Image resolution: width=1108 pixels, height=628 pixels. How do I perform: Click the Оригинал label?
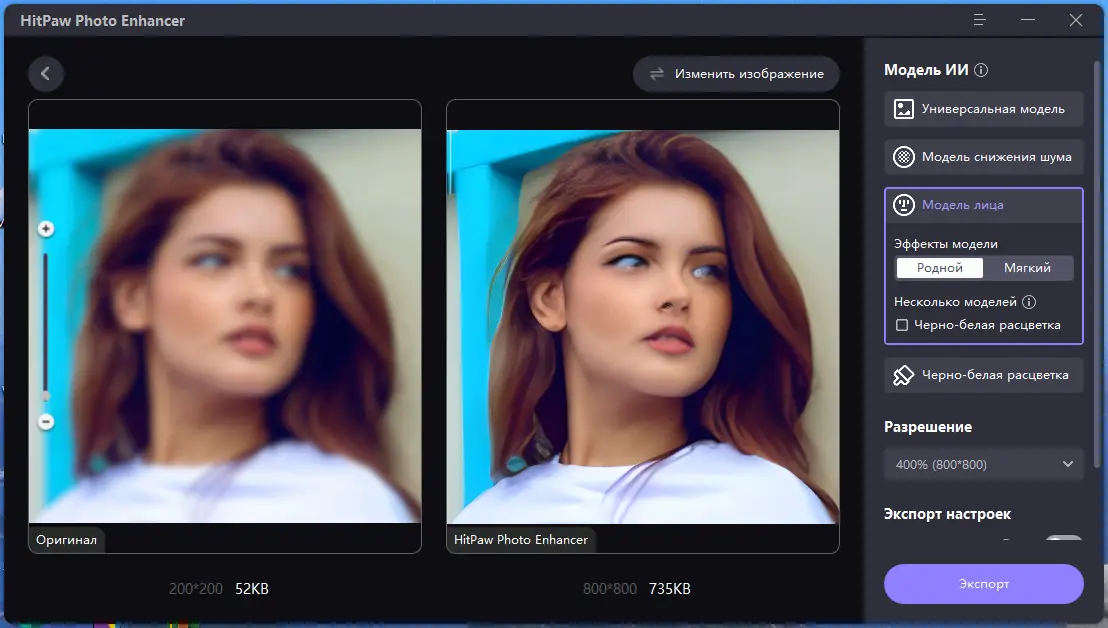[66, 540]
